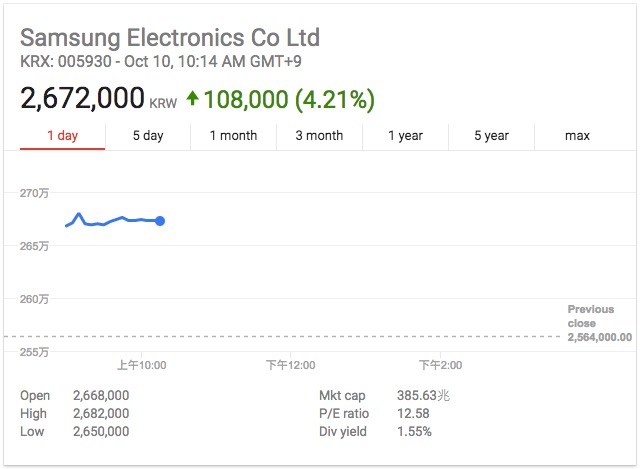Image resolution: width=640 pixels, height=469 pixels.
Task: Click the green up arrow icon
Action: 193,98
